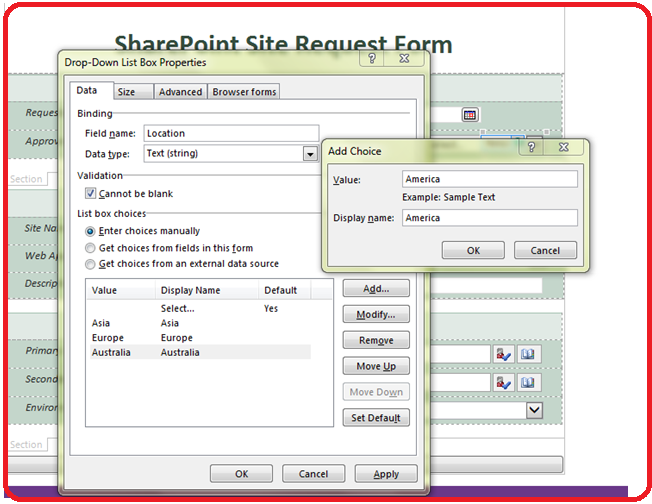
Task: Open the Browser forms tab
Action: (244, 92)
